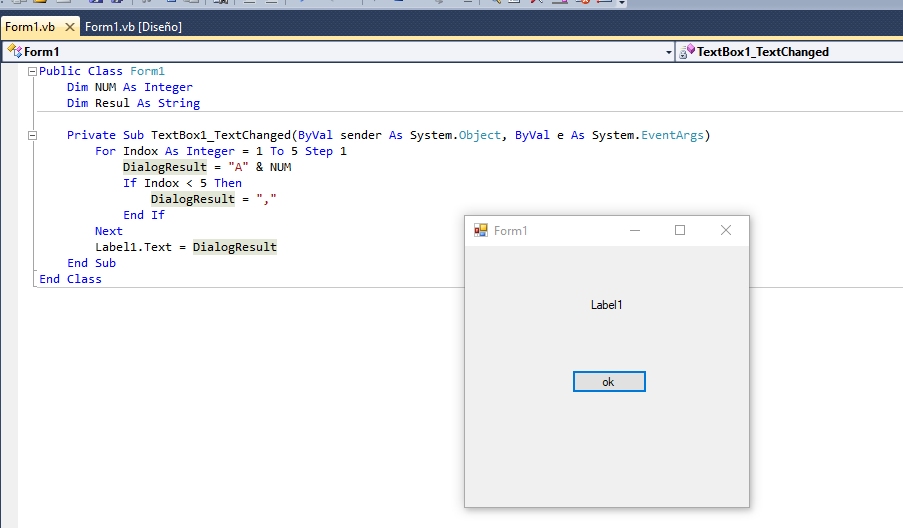
Task: Close the Form1.vb tab
Action: 70,26
